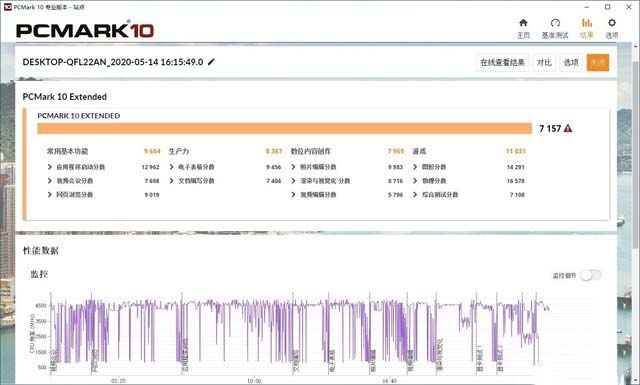The height and width of the screenshot is (385, 640).
Task: Click the 选项 button next to 对比
Action: (571, 62)
